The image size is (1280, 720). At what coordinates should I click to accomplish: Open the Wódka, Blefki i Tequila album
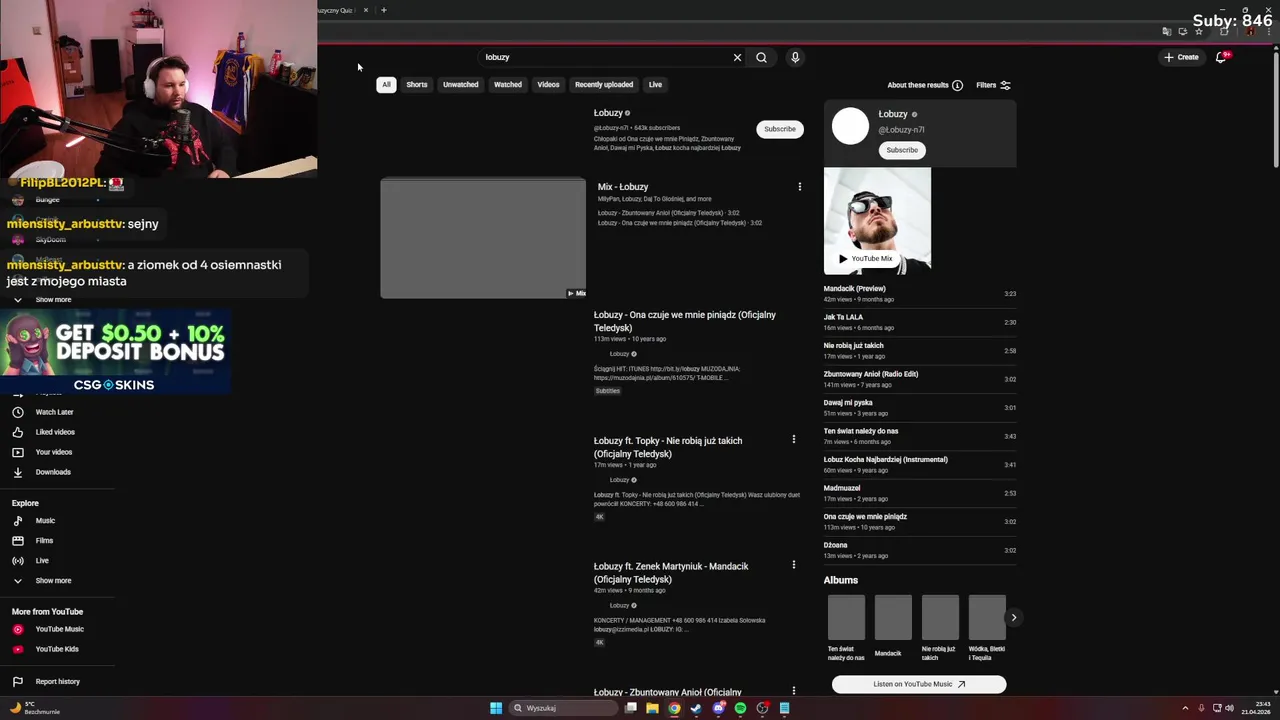point(987,627)
